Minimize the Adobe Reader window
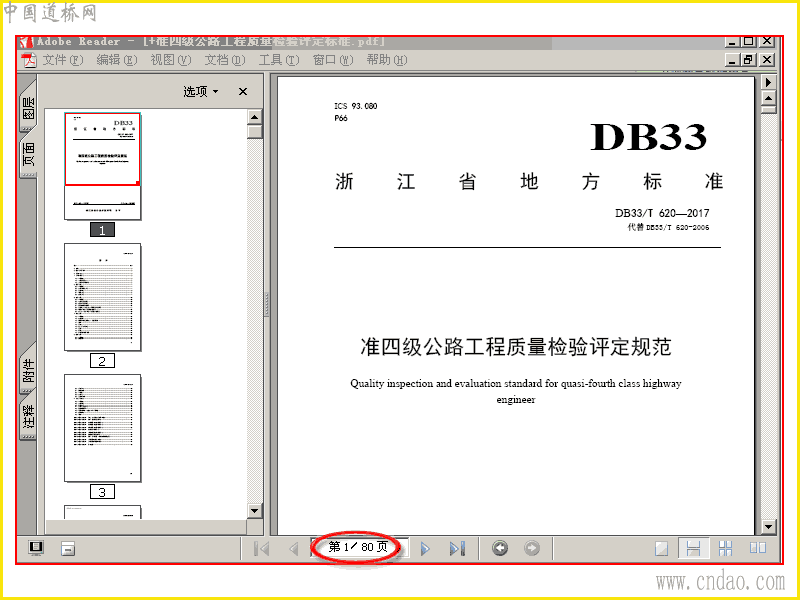Screen dimensions: 800x600 732,41
